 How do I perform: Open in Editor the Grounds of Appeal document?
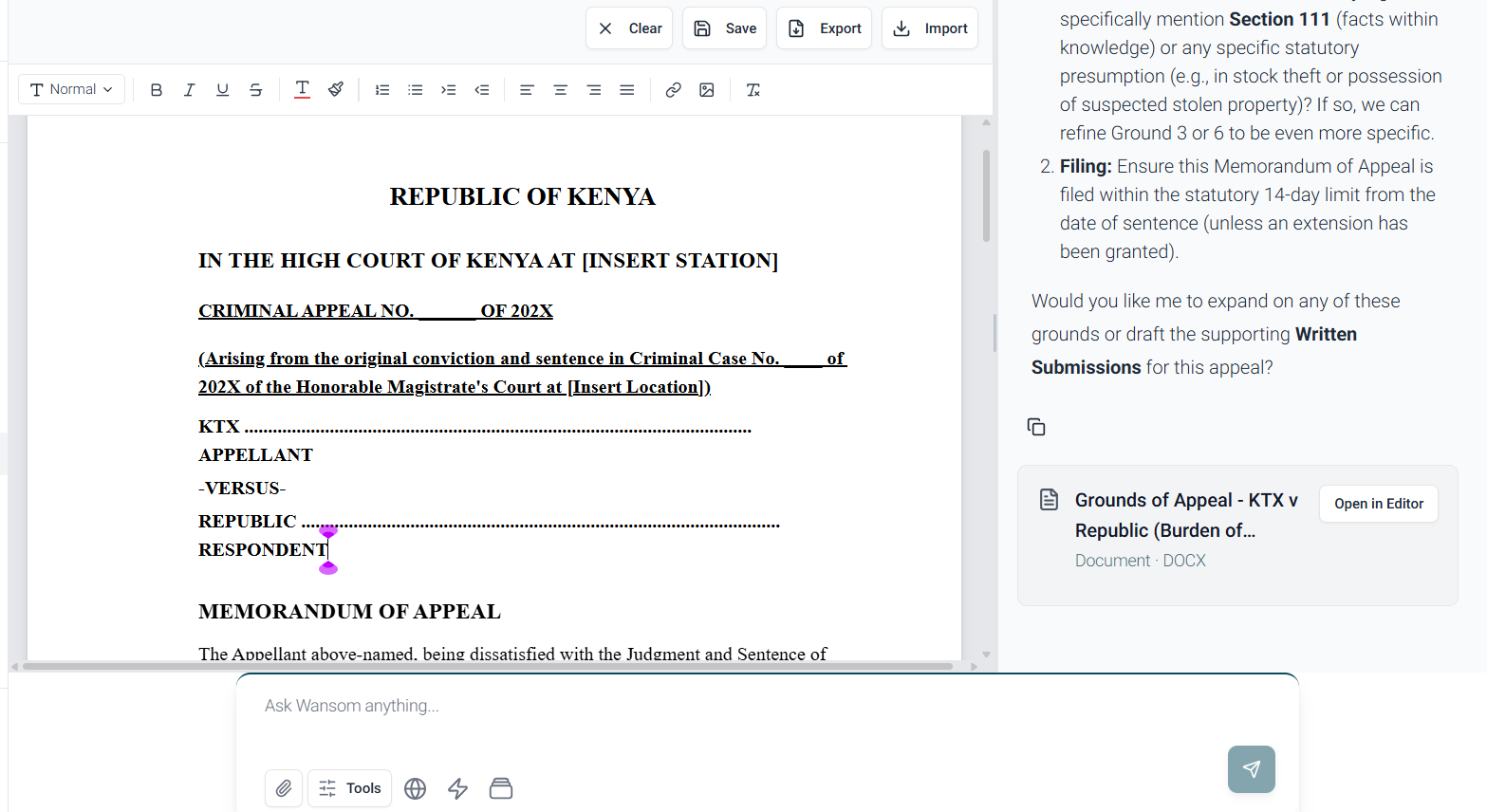pyautogui.click(x=1379, y=504)
